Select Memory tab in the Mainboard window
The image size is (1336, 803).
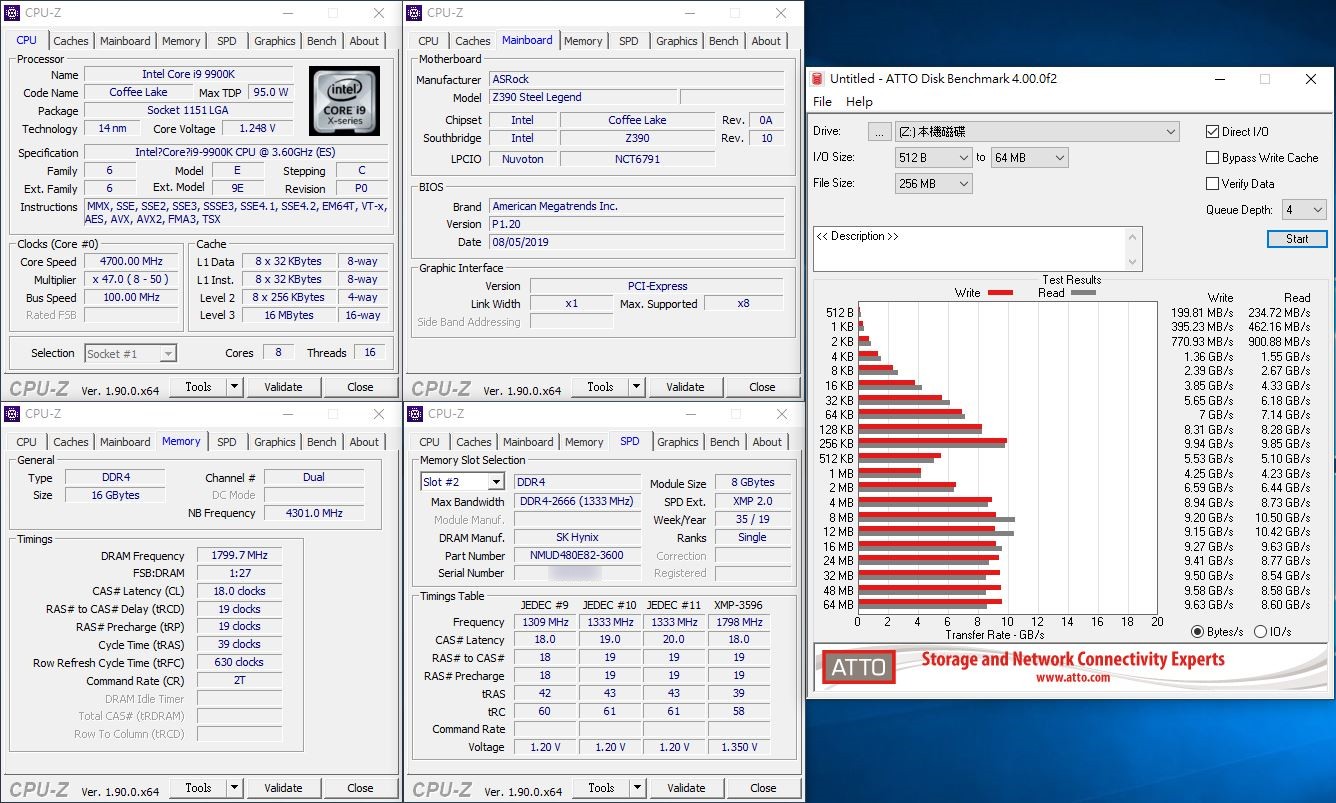[x=583, y=41]
